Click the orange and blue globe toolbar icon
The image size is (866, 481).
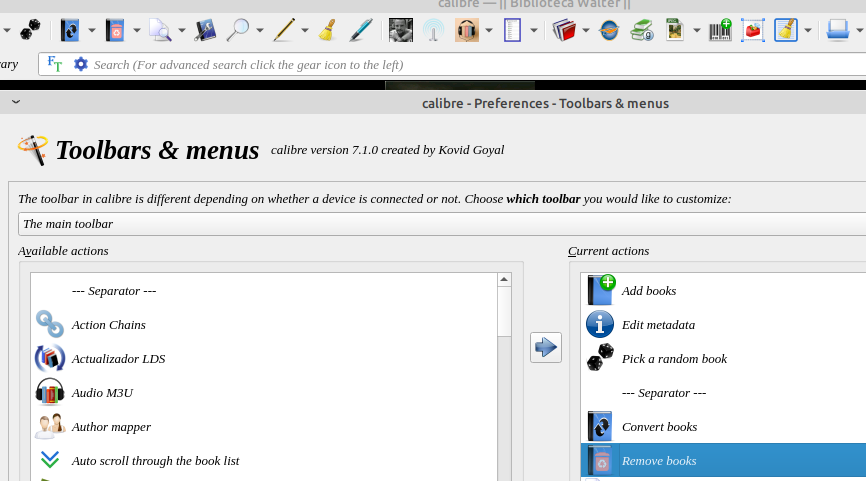pos(609,30)
